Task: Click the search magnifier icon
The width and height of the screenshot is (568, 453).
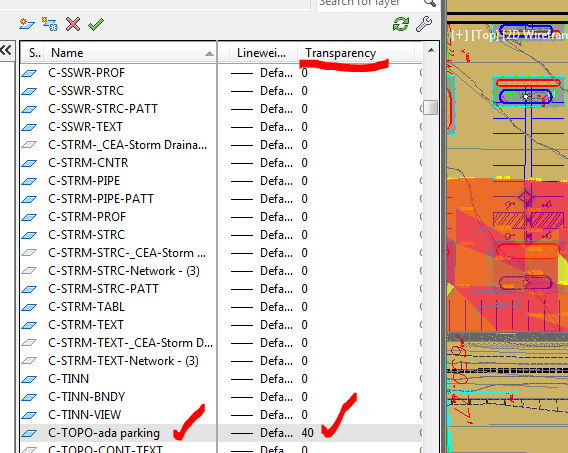Action: pos(430,3)
